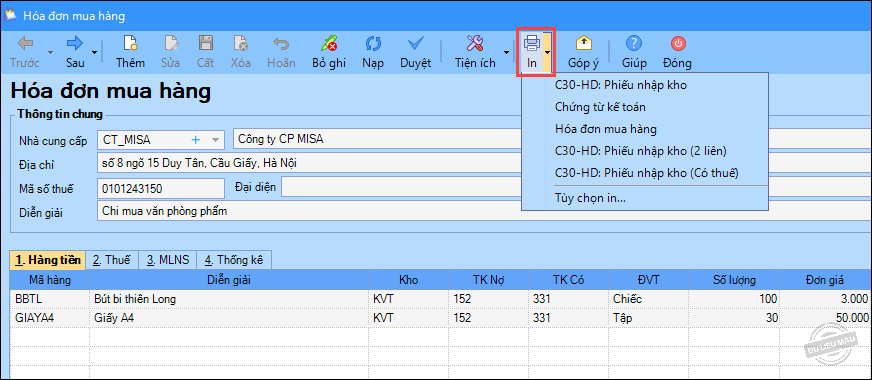Click the In printer icon

coord(532,43)
